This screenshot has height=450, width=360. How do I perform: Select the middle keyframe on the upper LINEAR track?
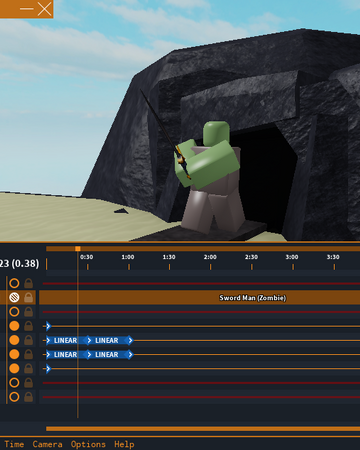[89, 340]
